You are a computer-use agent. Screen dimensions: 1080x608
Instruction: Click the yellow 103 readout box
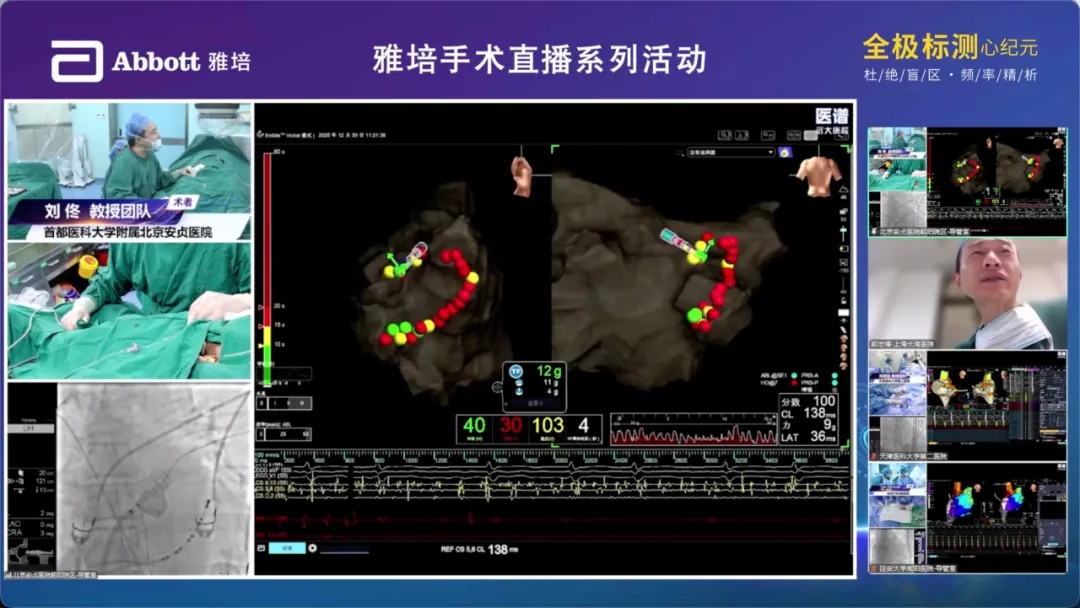548,426
